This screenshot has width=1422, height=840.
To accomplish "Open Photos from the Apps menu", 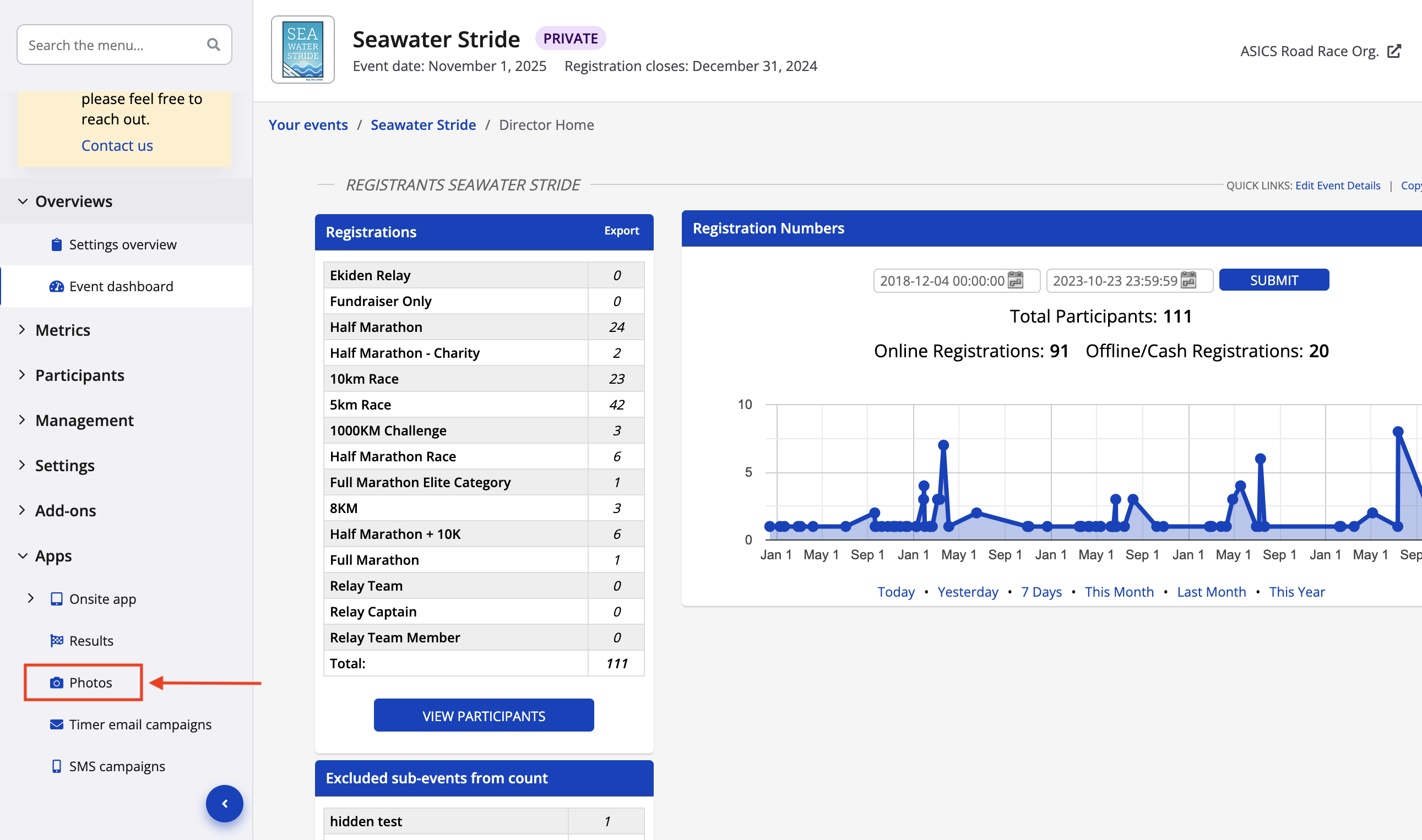I will (x=90, y=683).
